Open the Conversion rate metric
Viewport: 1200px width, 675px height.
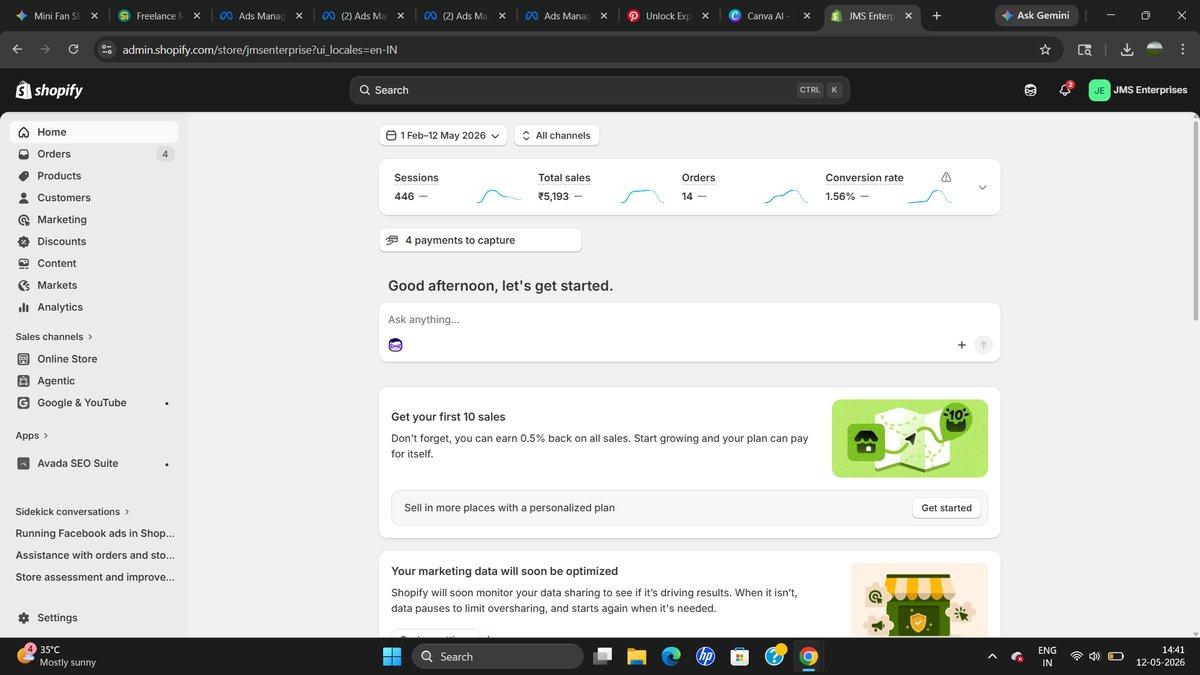(890, 187)
